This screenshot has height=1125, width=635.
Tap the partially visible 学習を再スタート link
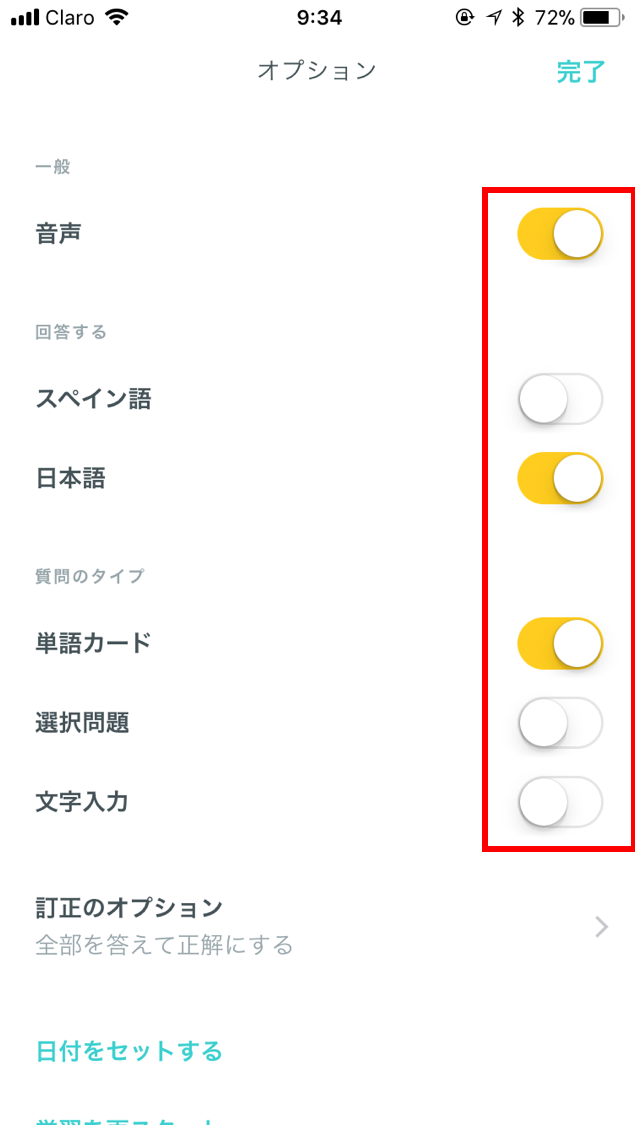tap(125, 1119)
